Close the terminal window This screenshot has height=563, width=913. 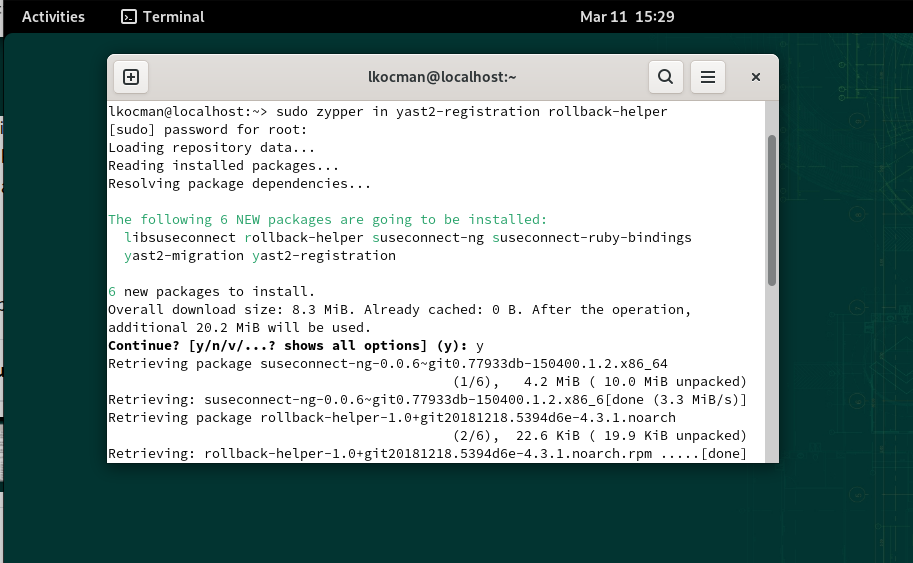[756, 77]
